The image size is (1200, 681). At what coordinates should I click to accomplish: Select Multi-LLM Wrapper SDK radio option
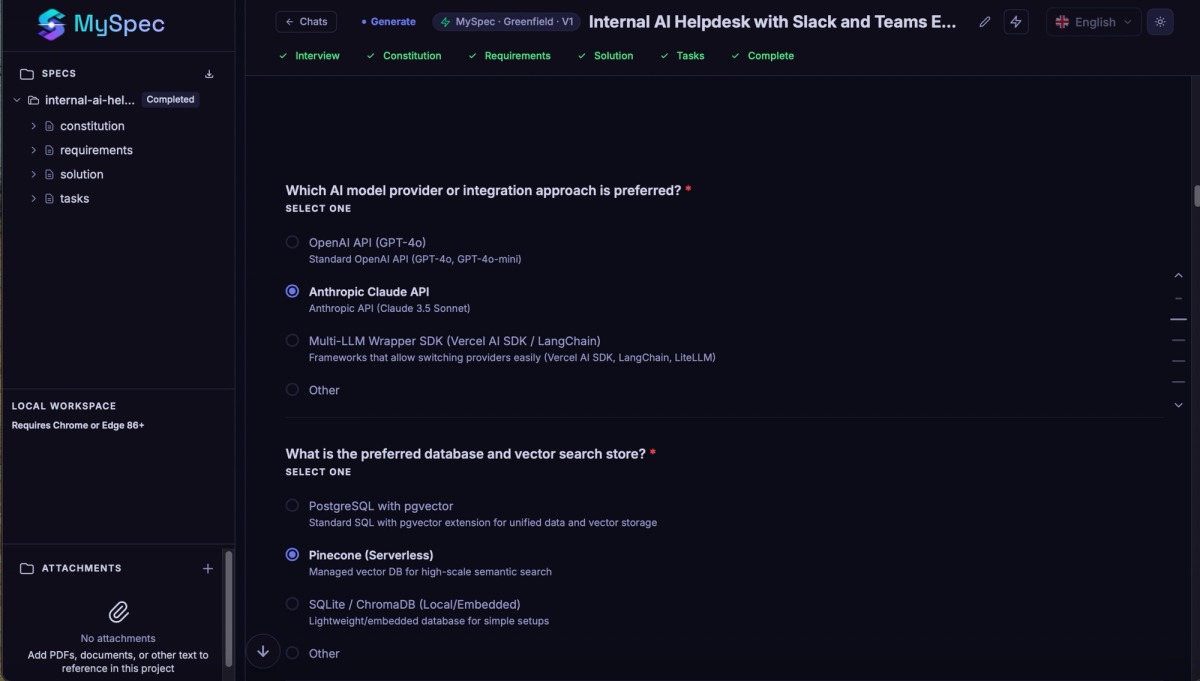[292, 340]
